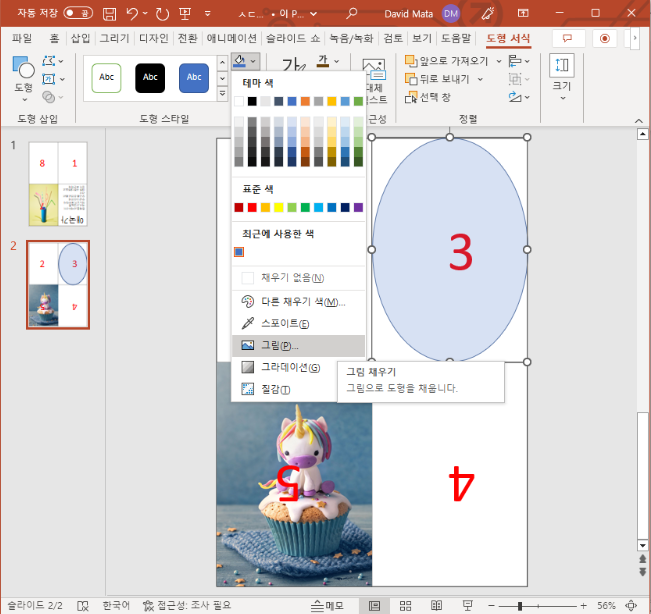Switch to Normal view icon
This screenshot has width=651, height=614.
374,606
